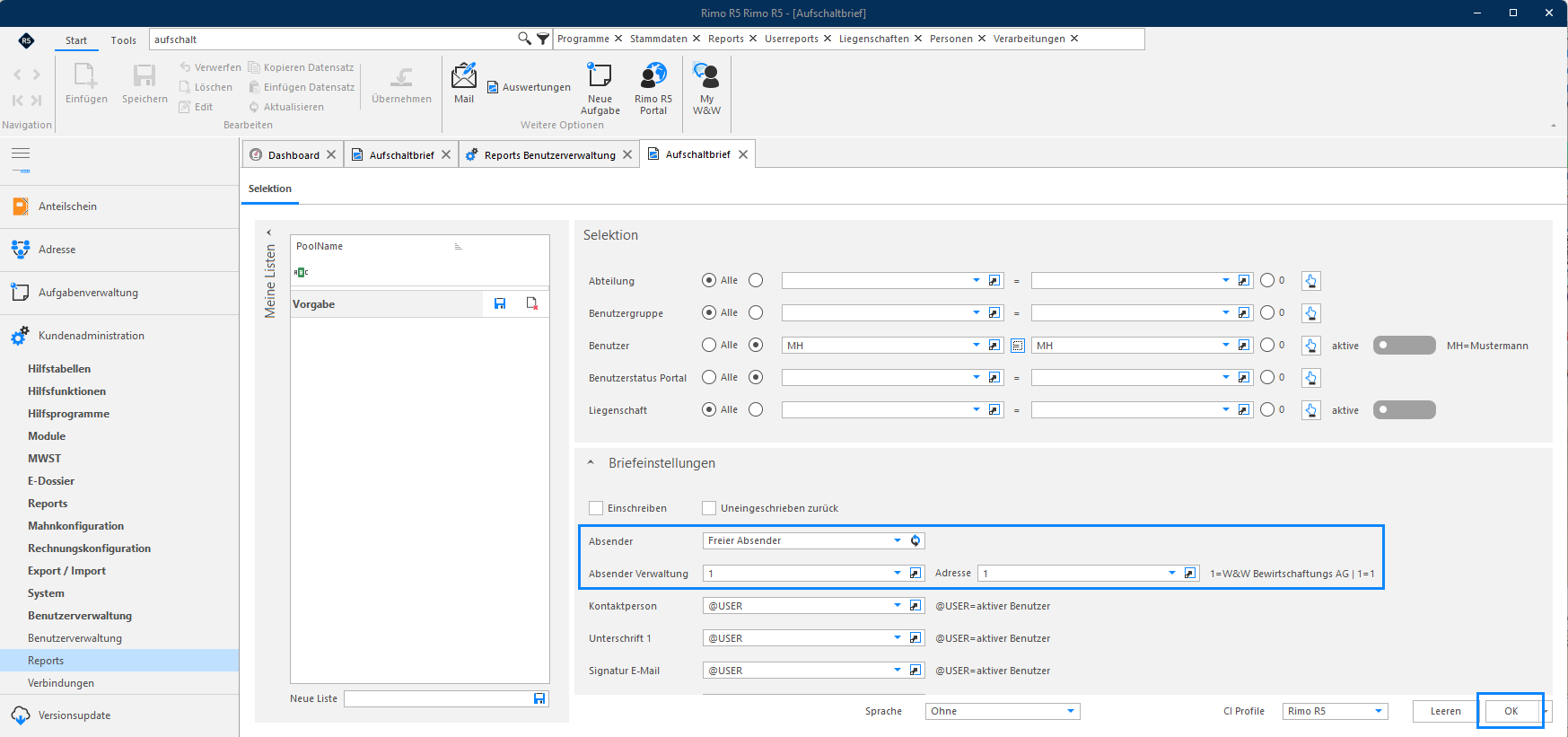The image size is (1568, 737).
Task: Open the CI Profile Rimo R5 dropdown
Action: [x=1379, y=711]
